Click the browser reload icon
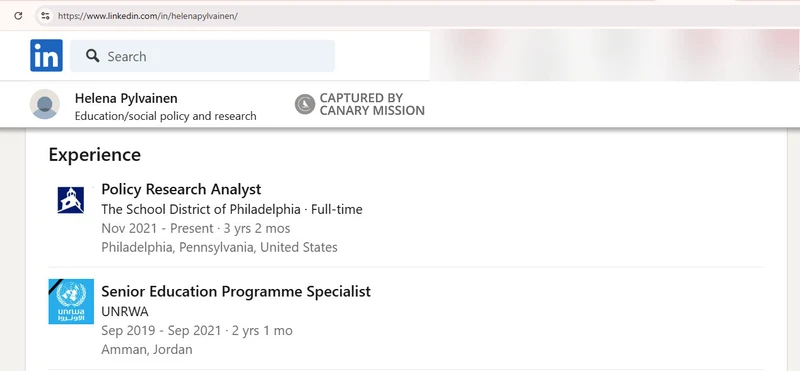800x371 pixels. 18,16
